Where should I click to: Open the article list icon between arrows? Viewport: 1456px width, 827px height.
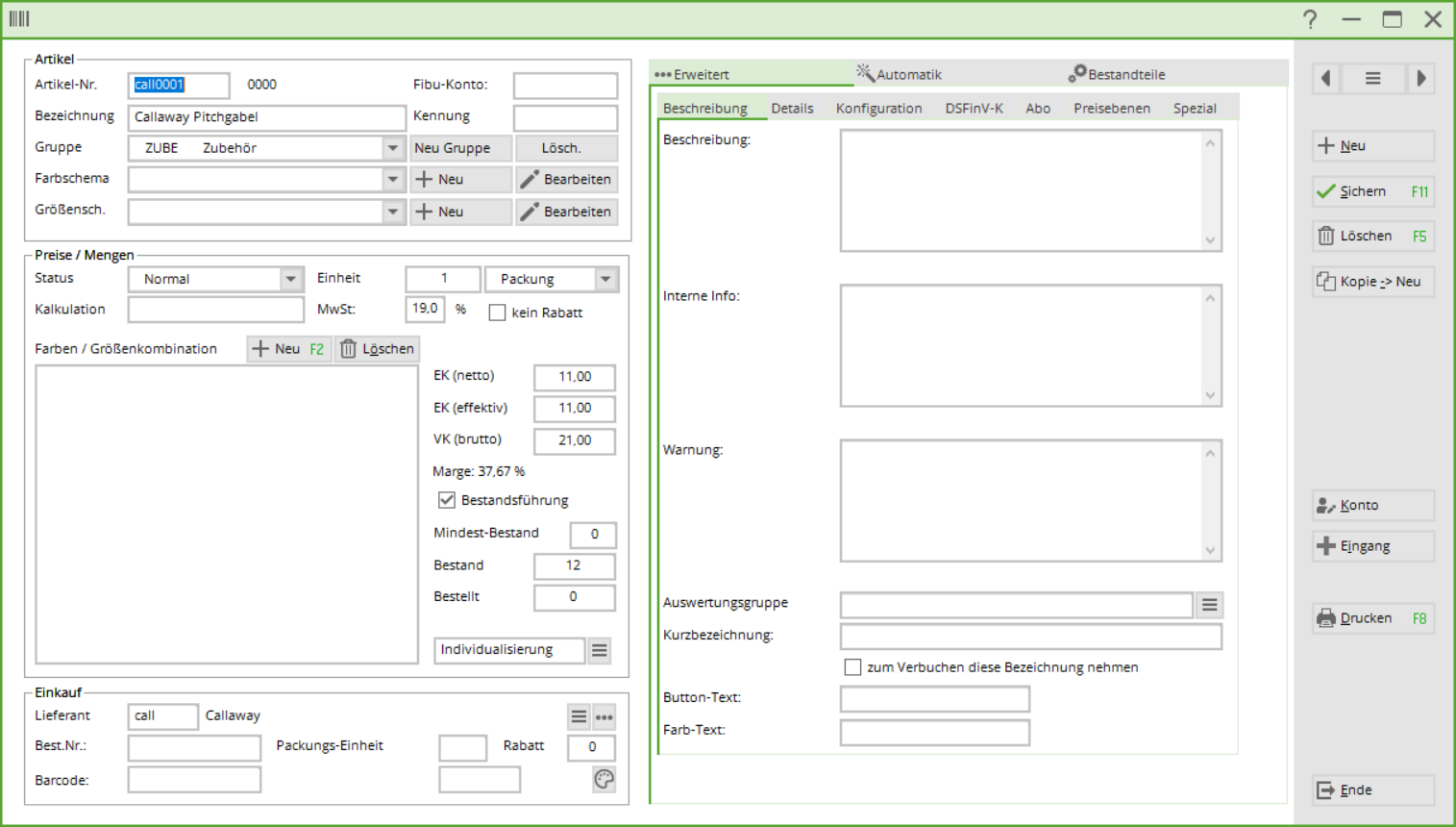coord(1373,79)
